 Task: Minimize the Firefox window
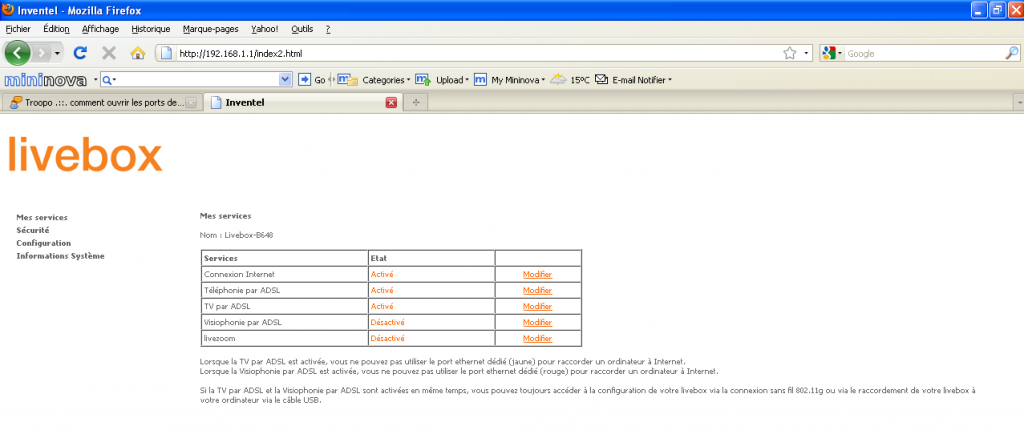click(980, 10)
